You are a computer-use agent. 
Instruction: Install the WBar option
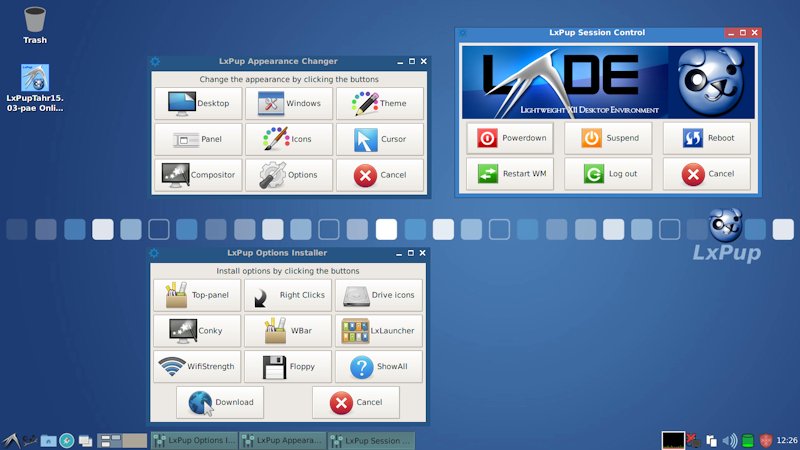(x=288, y=331)
